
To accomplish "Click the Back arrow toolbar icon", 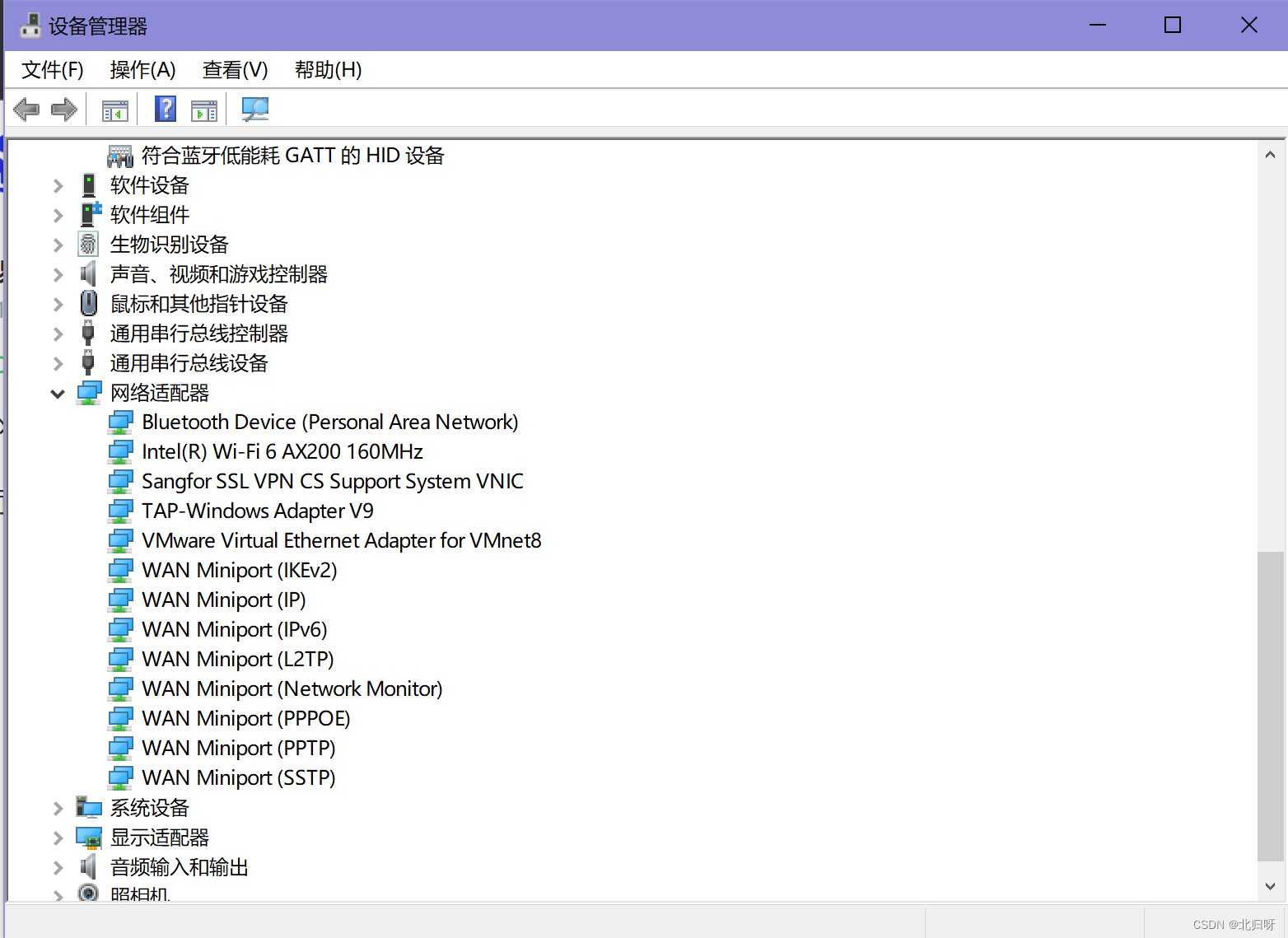I will [x=26, y=109].
